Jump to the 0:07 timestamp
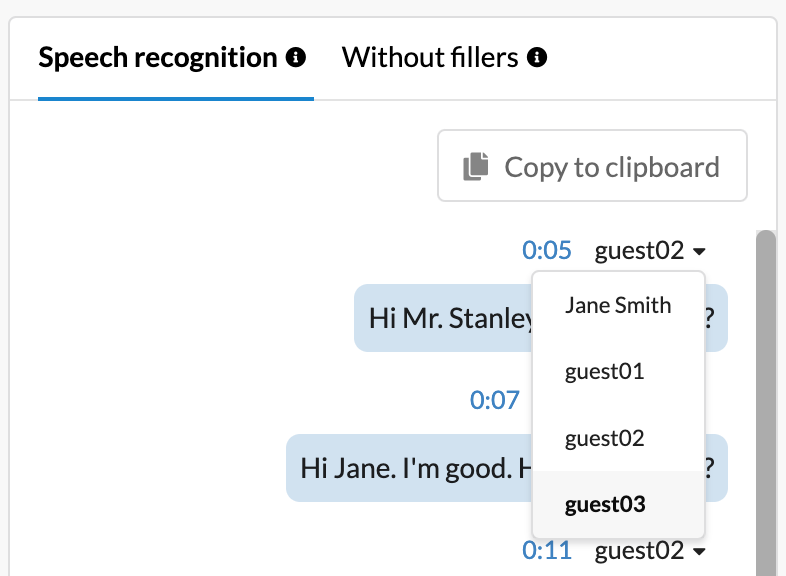 click(x=494, y=400)
